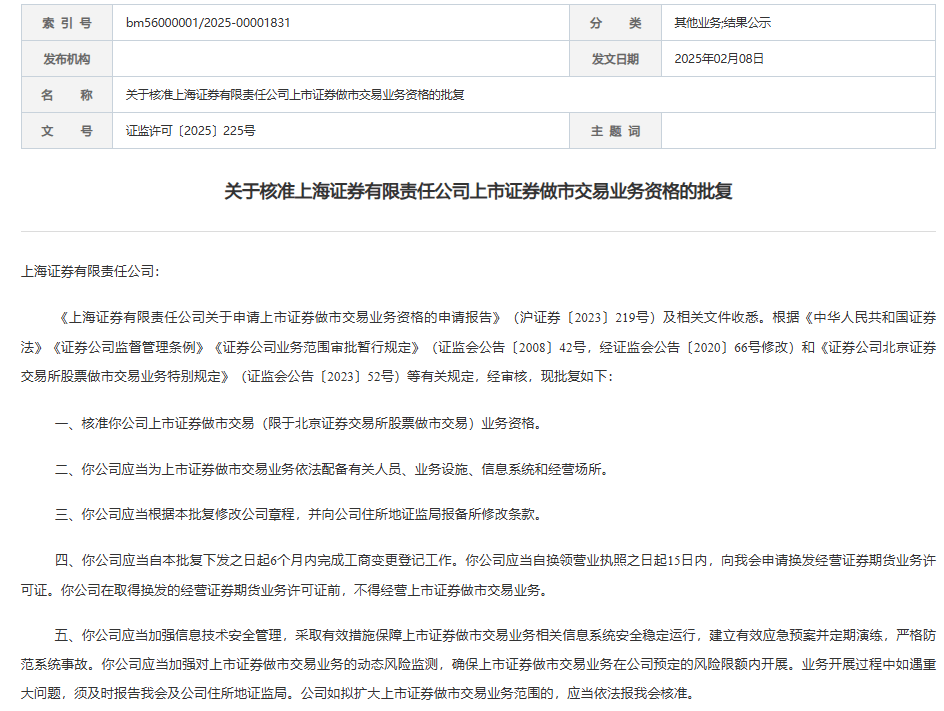
Task: Select the date 2025年02月08日
Action: (719, 59)
